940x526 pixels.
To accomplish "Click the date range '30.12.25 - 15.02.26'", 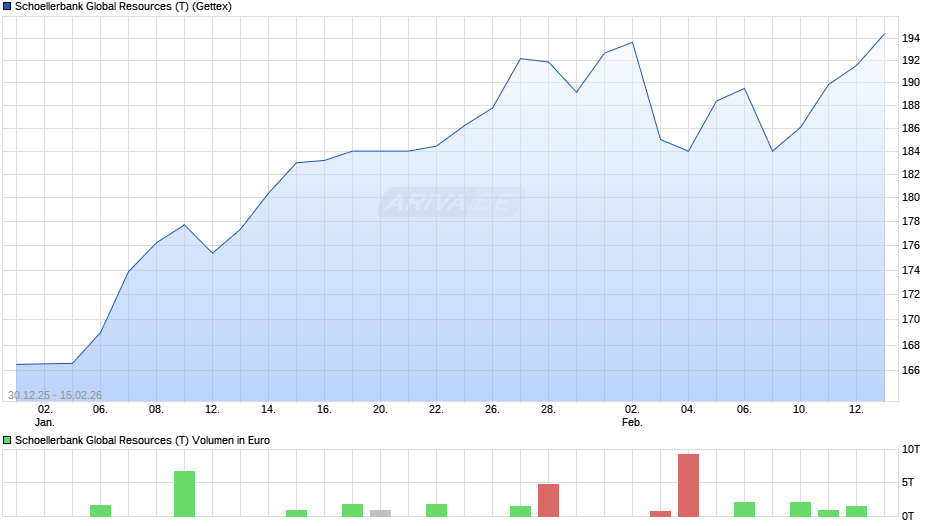I will (x=55, y=395).
